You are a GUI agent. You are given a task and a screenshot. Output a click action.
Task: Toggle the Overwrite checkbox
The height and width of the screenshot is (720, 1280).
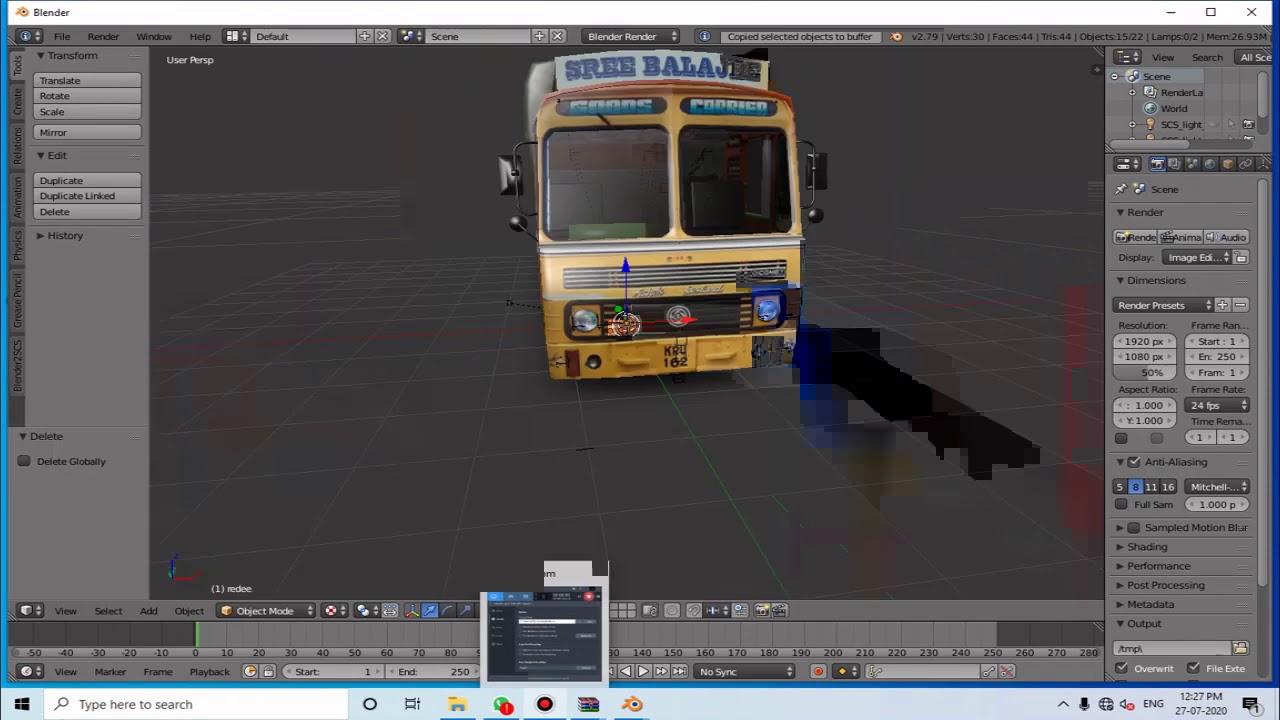[1122, 668]
